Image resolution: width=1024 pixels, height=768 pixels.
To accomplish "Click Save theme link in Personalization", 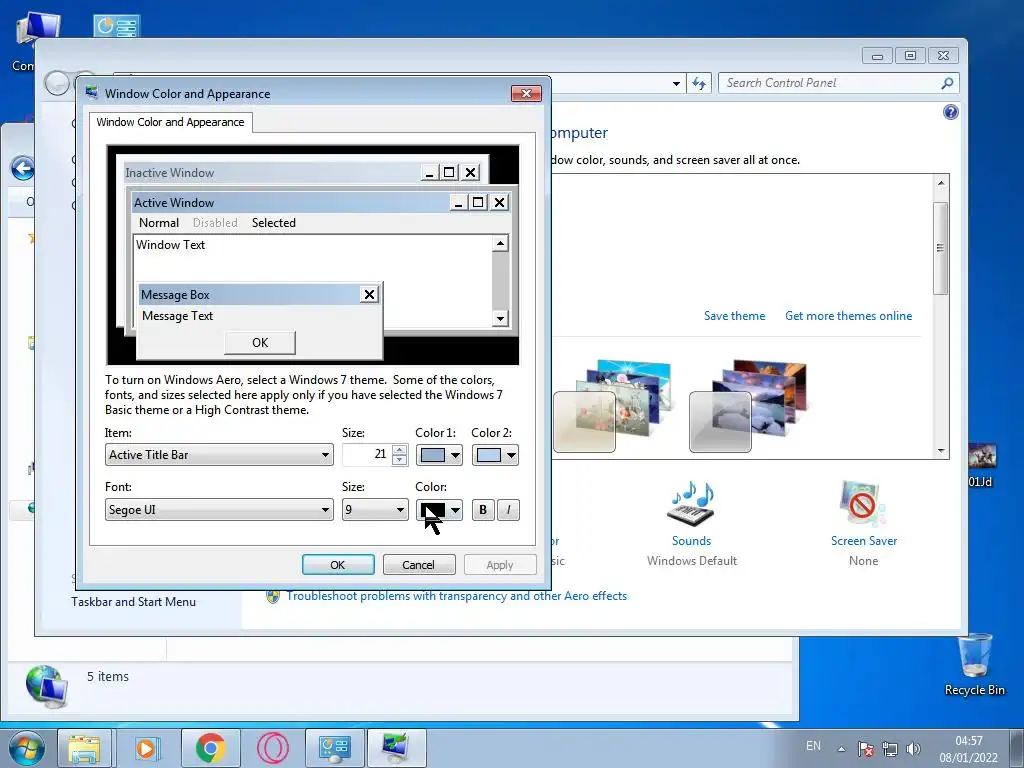I will 735,316.
